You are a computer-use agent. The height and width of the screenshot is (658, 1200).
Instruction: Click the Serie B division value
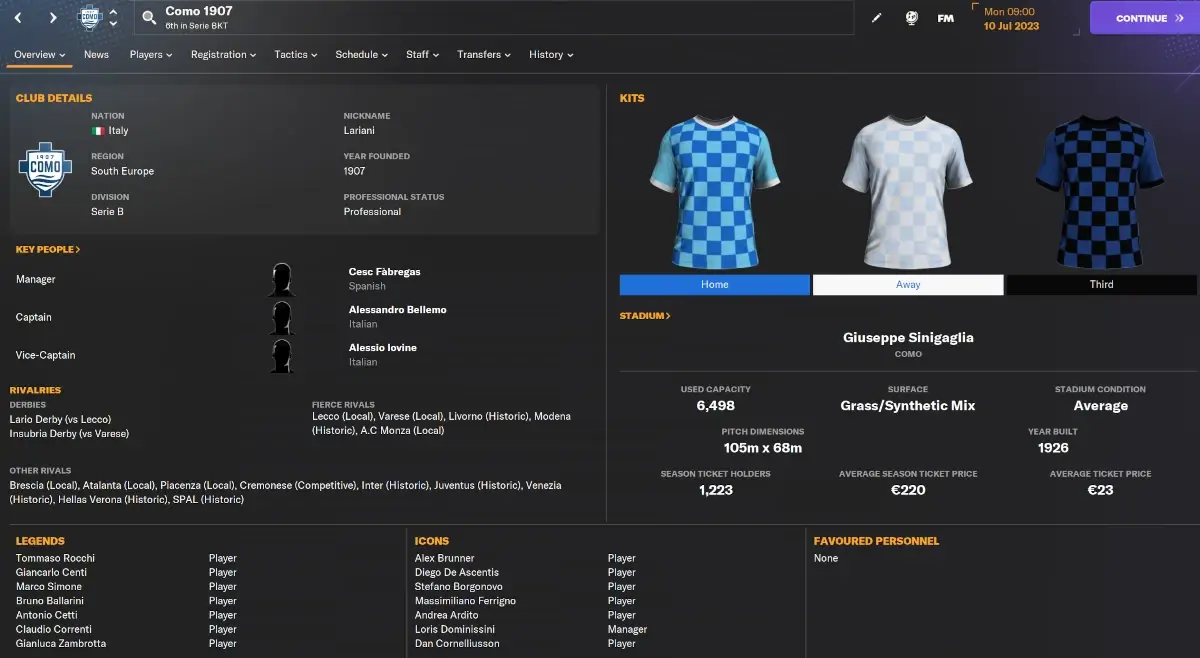(108, 212)
